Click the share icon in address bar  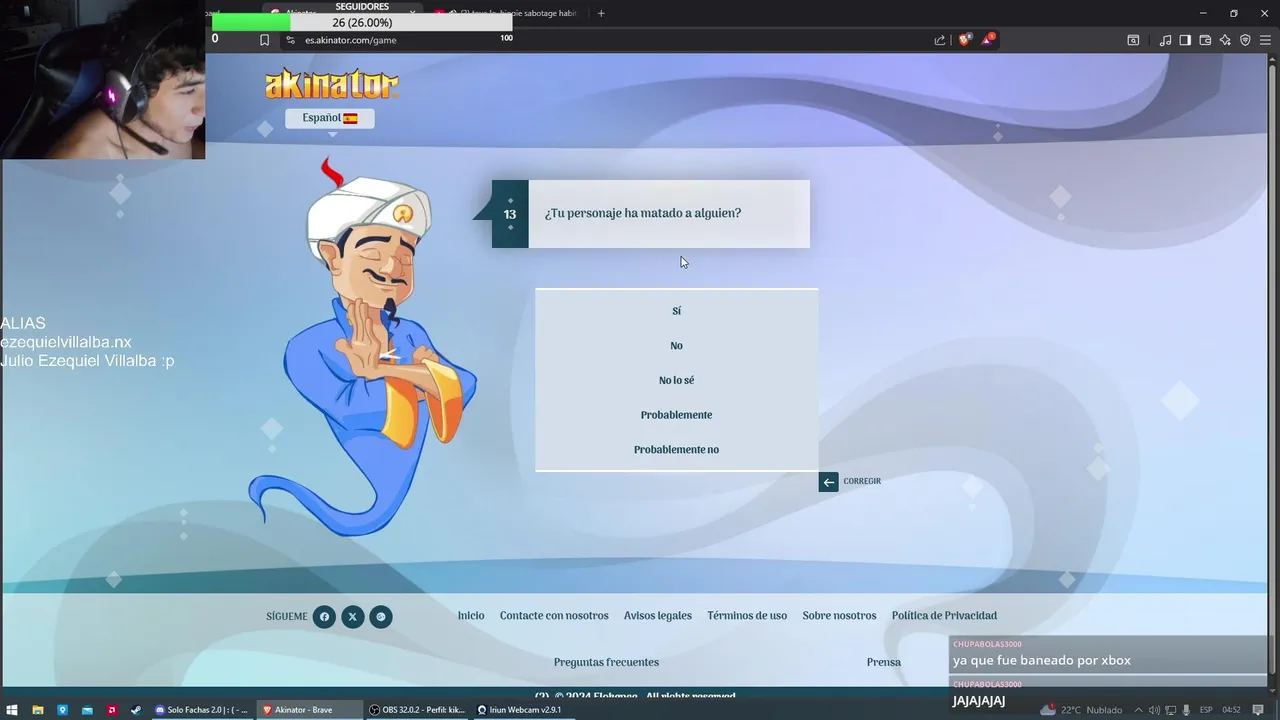[940, 40]
